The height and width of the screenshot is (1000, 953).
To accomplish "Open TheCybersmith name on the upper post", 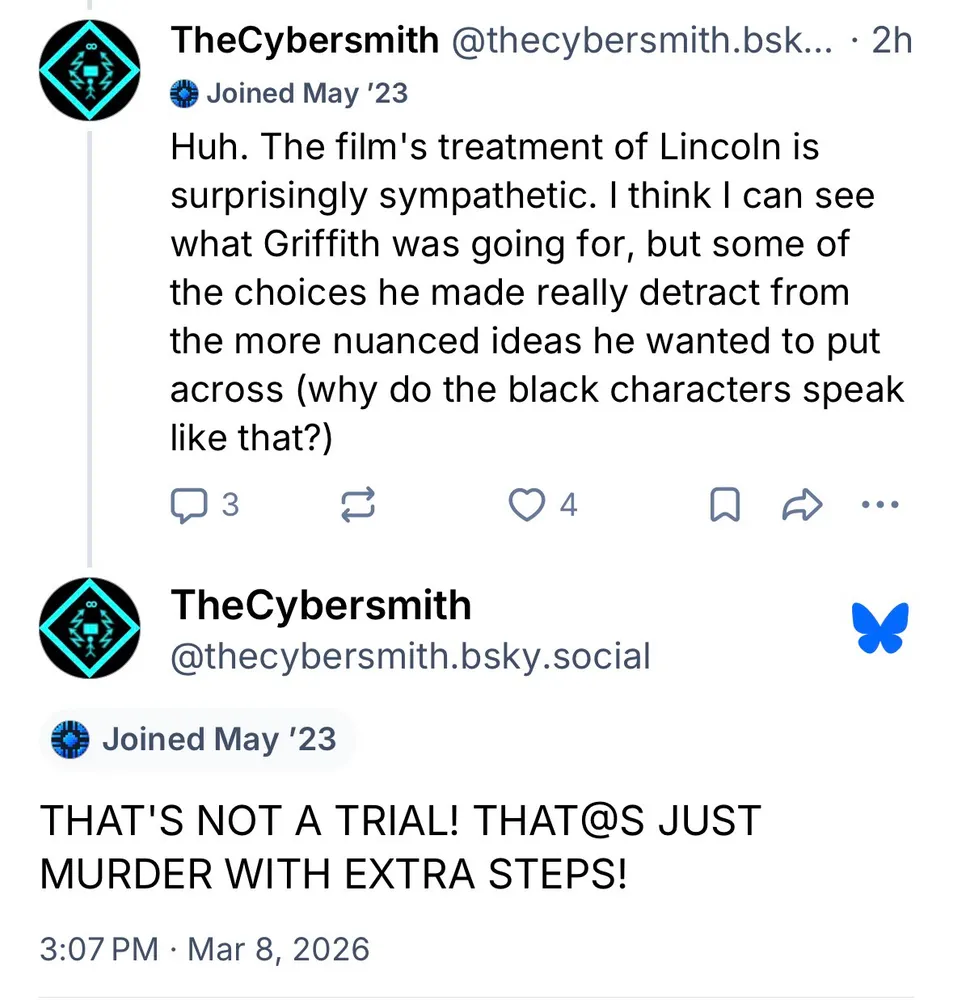I will 304,41.
